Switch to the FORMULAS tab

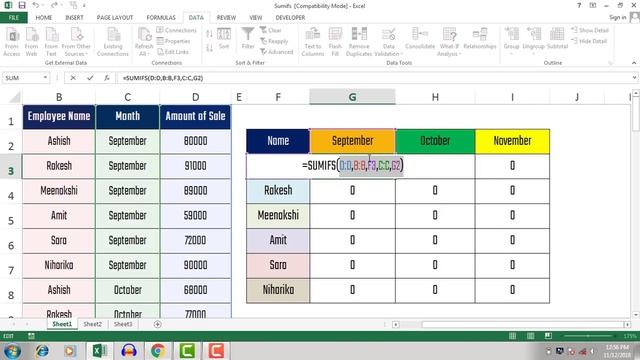tap(161, 18)
